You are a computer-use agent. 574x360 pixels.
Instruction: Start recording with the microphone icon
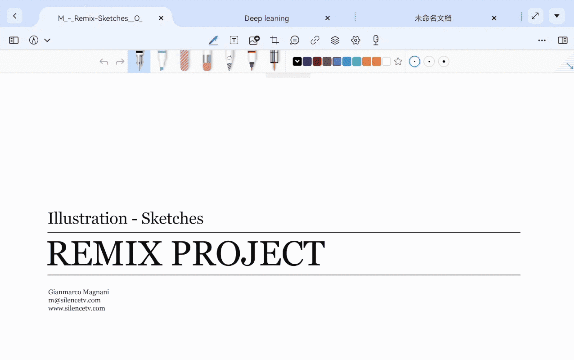[376, 40]
